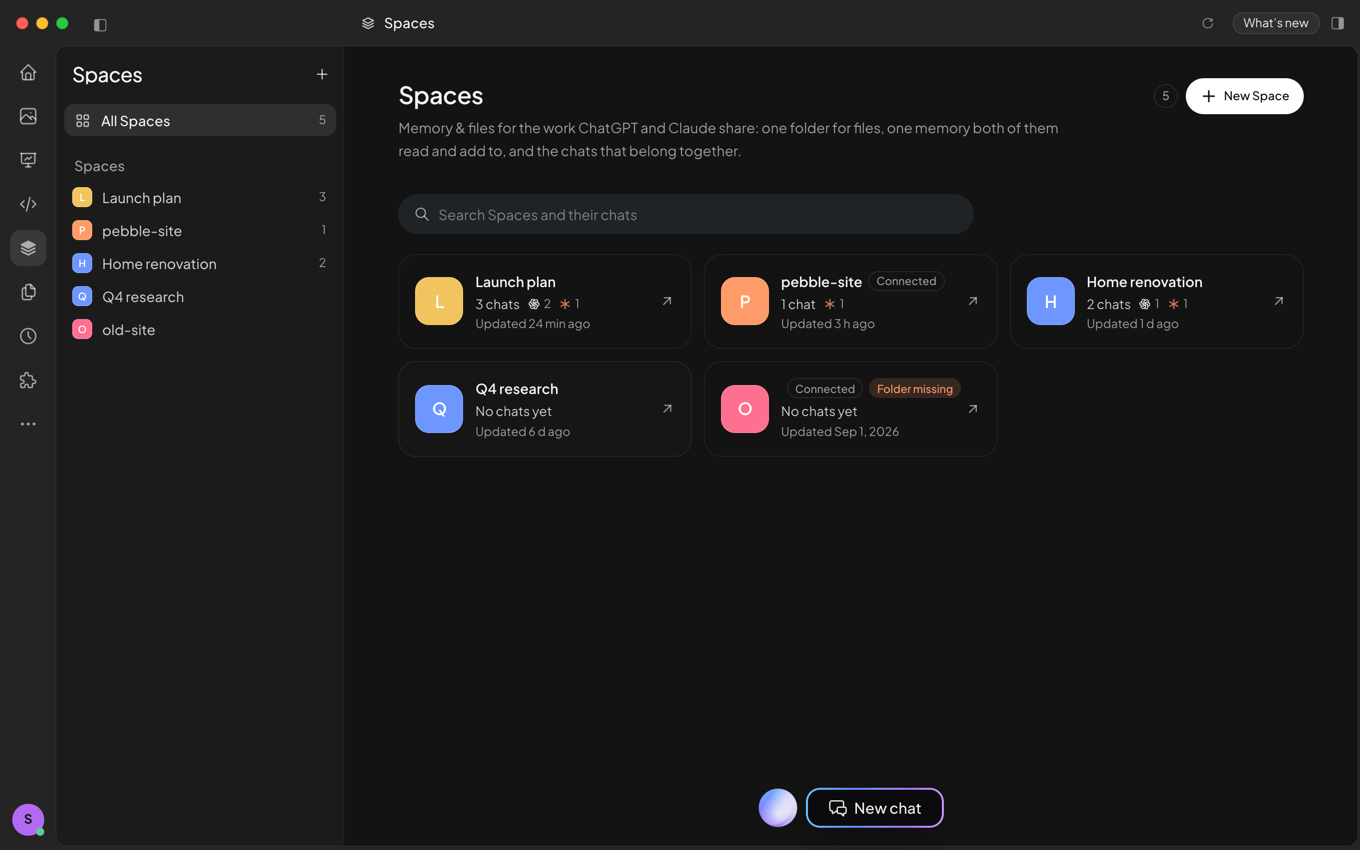Screen dimensions: 1360x850
Task: Click the spaces count badge showing 5
Action: coord(1165,96)
